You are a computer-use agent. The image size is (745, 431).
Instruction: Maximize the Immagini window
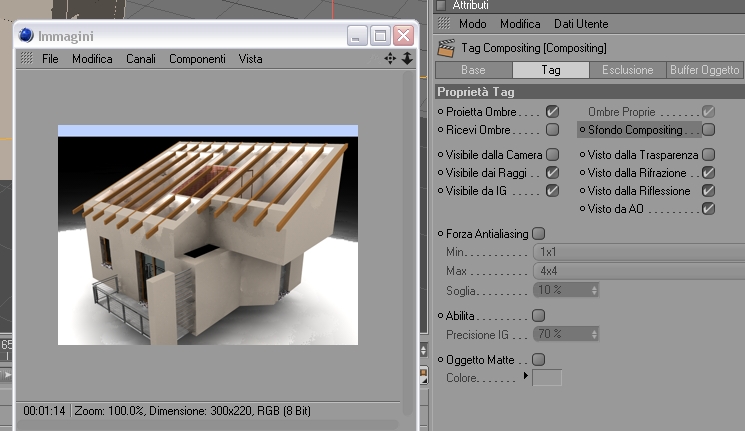coord(380,36)
